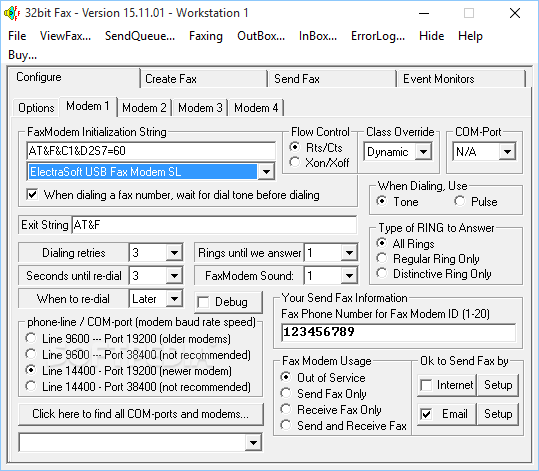Image resolution: width=539 pixels, height=471 pixels.
Task: Expand the empty COM-ports results dropdown
Action: (x=253, y=442)
